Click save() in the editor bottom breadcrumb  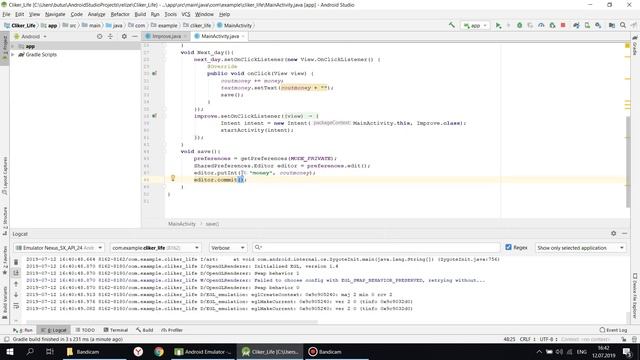point(212,224)
